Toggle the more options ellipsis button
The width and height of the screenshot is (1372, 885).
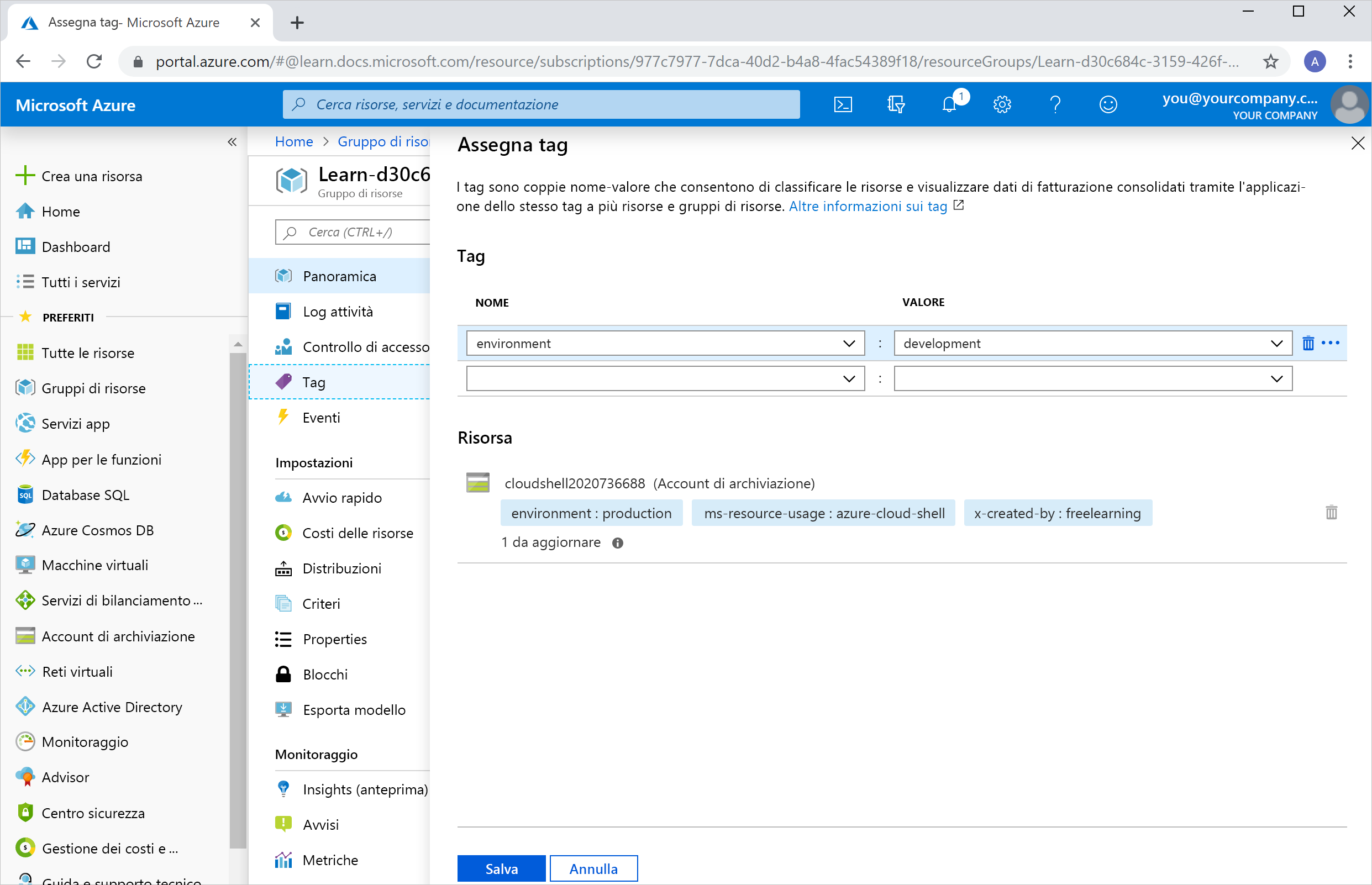(1330, 343)
